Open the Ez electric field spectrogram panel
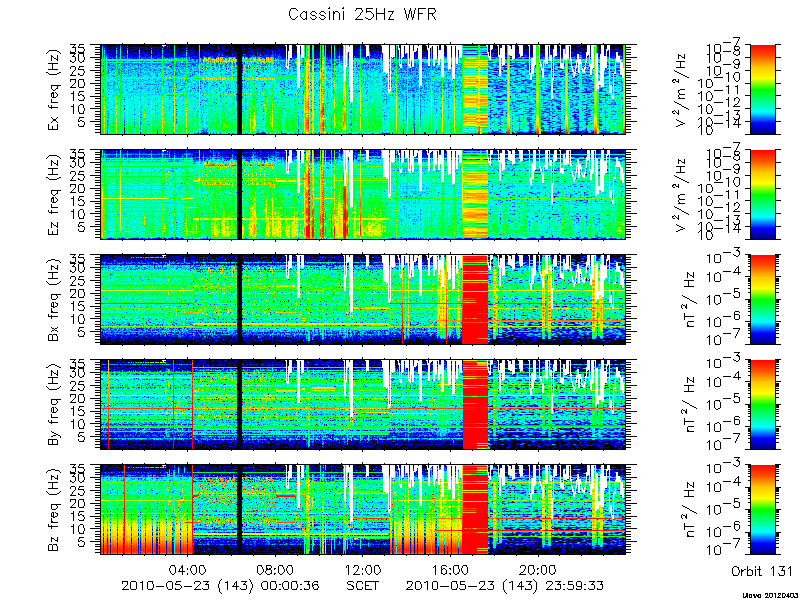The height and width of the screenshot is (600, 800). (x=363, y=194)
